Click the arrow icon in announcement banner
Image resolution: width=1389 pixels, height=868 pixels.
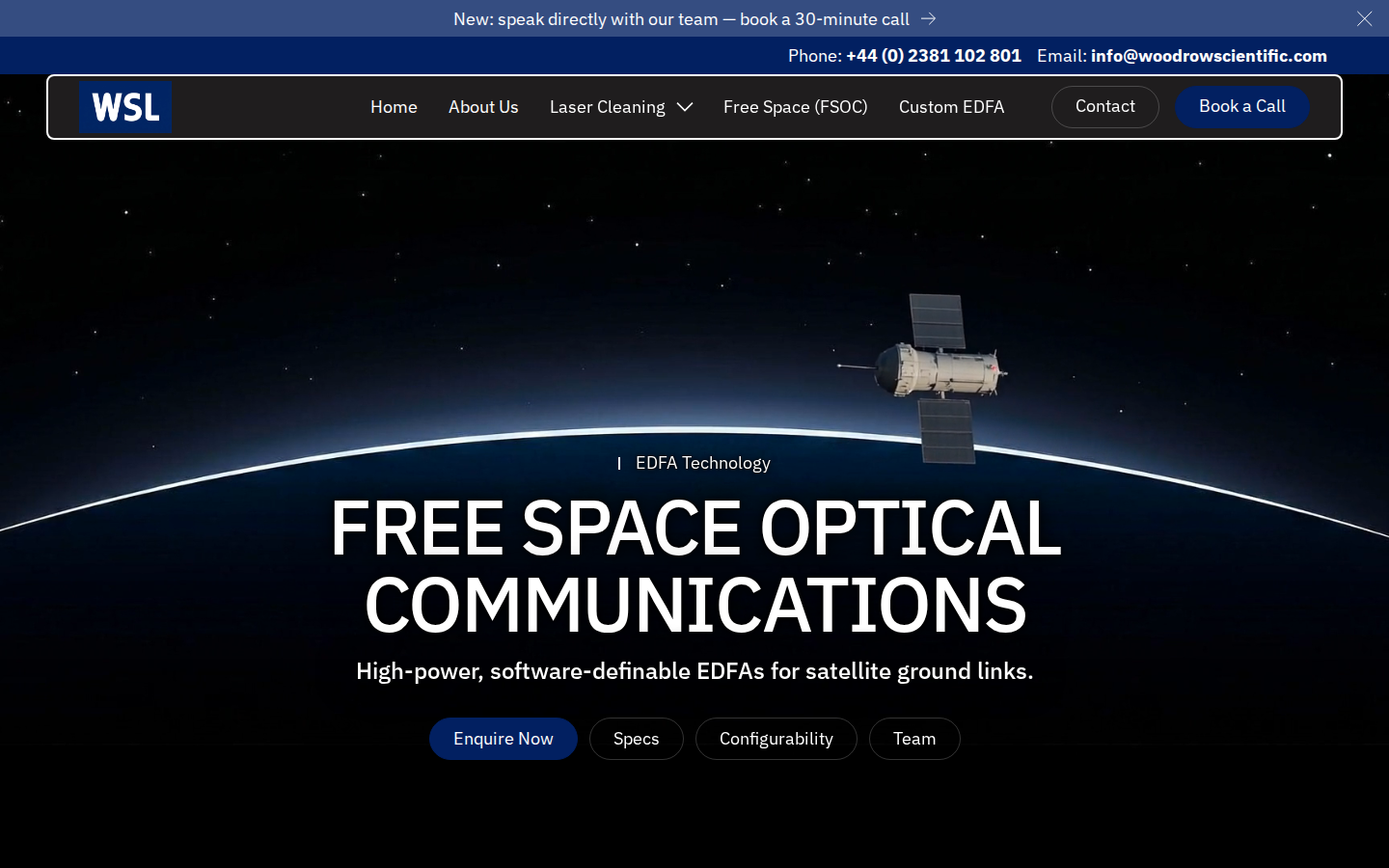tap(928, 18)
